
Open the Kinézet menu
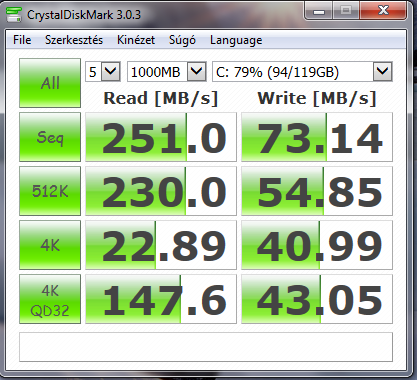(x=136, y=40)
